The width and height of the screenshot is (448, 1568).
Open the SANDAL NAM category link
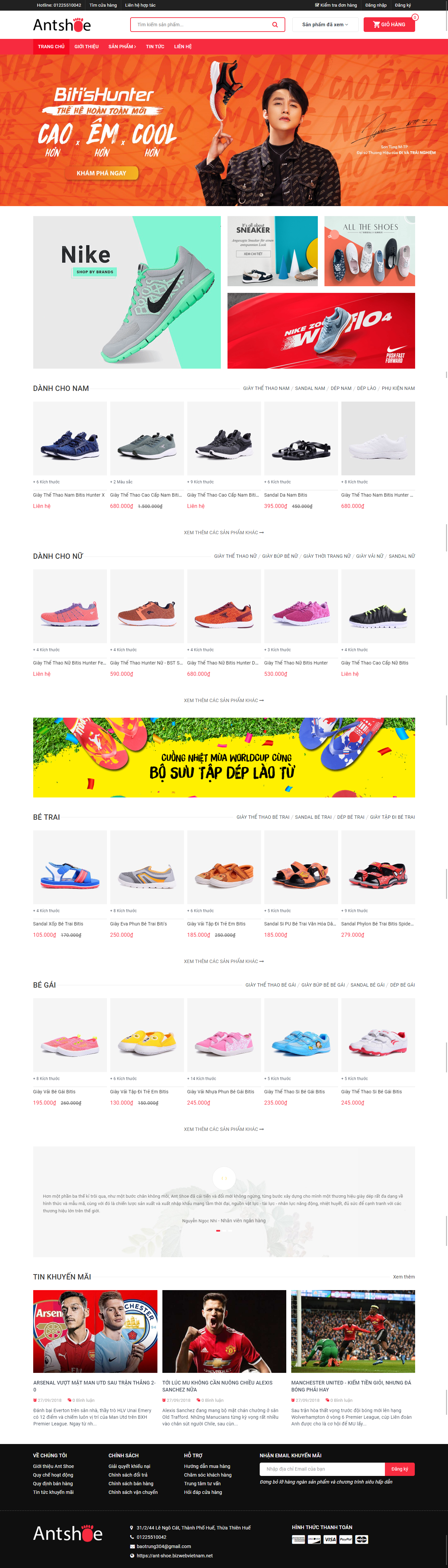point(310,388)
